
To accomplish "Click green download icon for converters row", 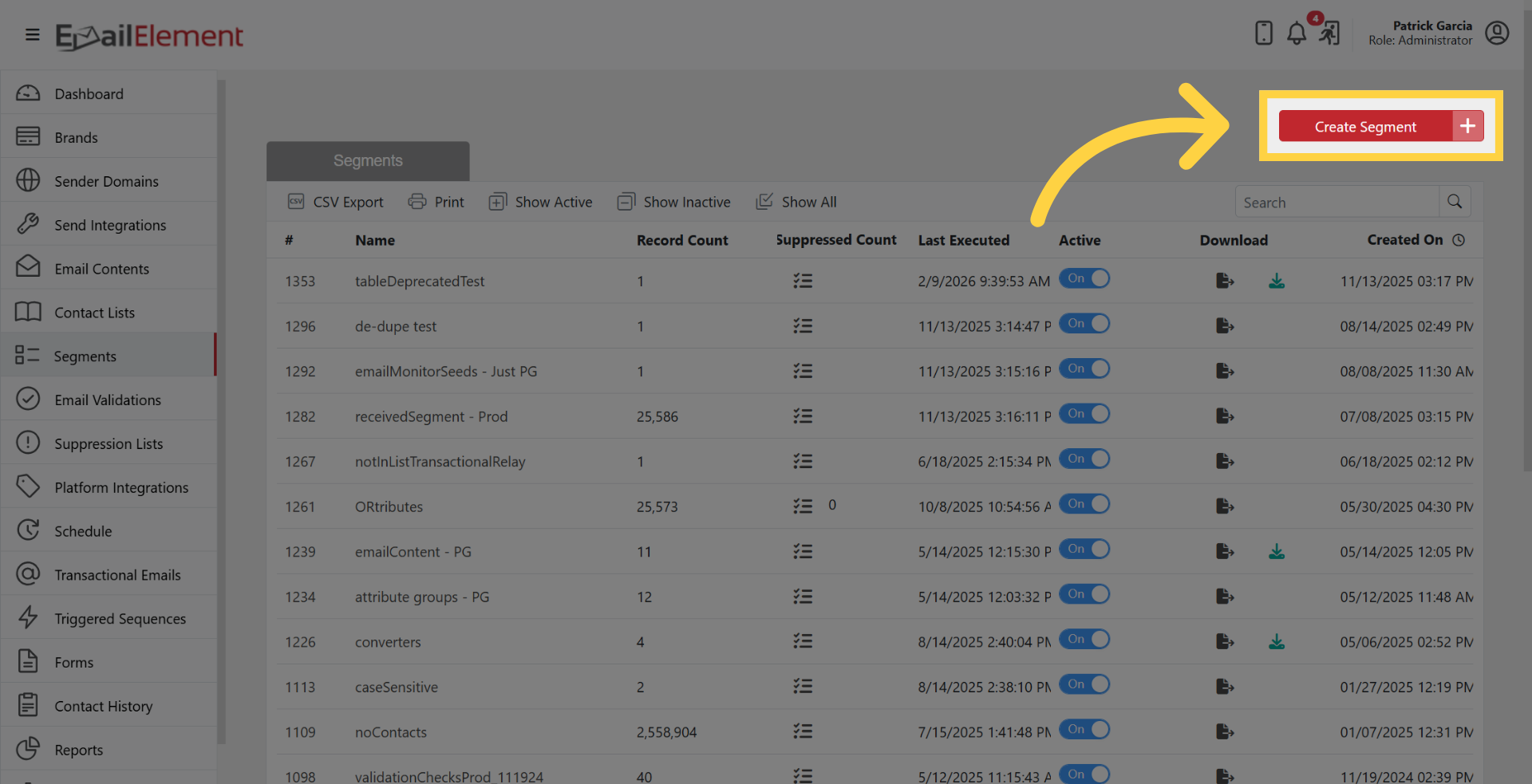I will point(1277,641).
